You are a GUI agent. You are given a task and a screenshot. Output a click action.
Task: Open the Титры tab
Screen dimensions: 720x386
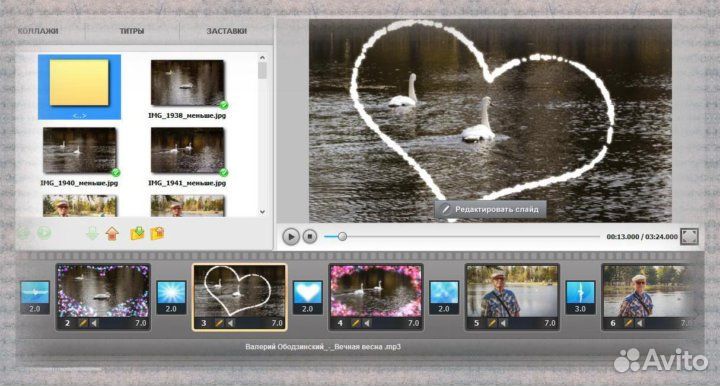click(x=132, y=31)
